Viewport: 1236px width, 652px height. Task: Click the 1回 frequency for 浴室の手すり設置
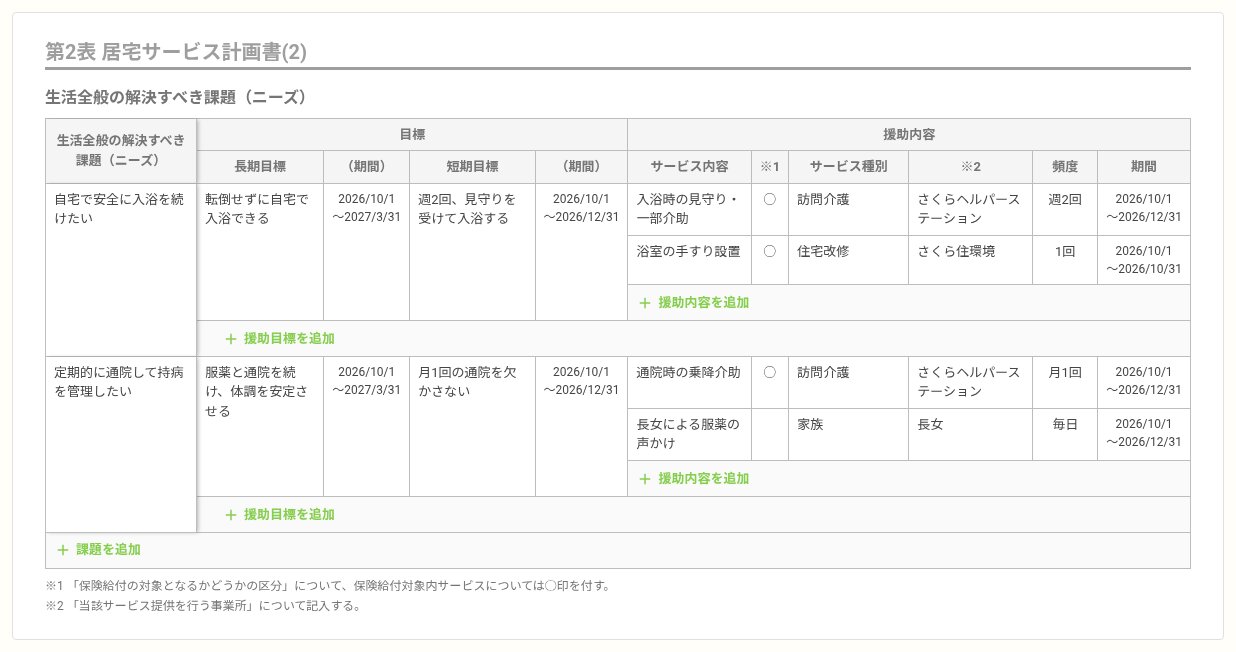[1065, 260]
